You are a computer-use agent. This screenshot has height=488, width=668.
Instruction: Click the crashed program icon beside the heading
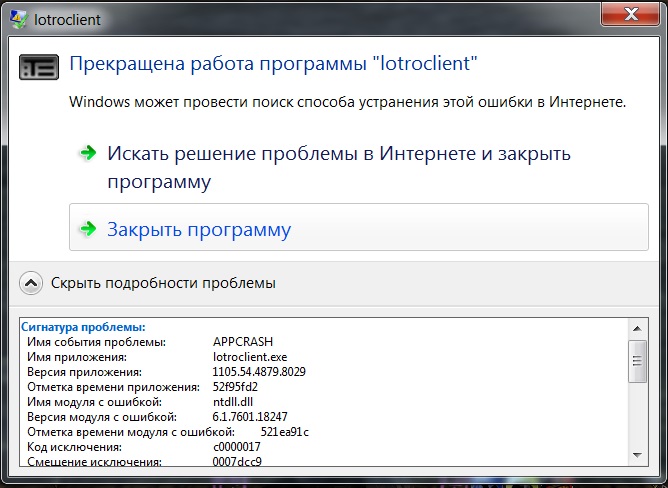[x=39, y=67]
